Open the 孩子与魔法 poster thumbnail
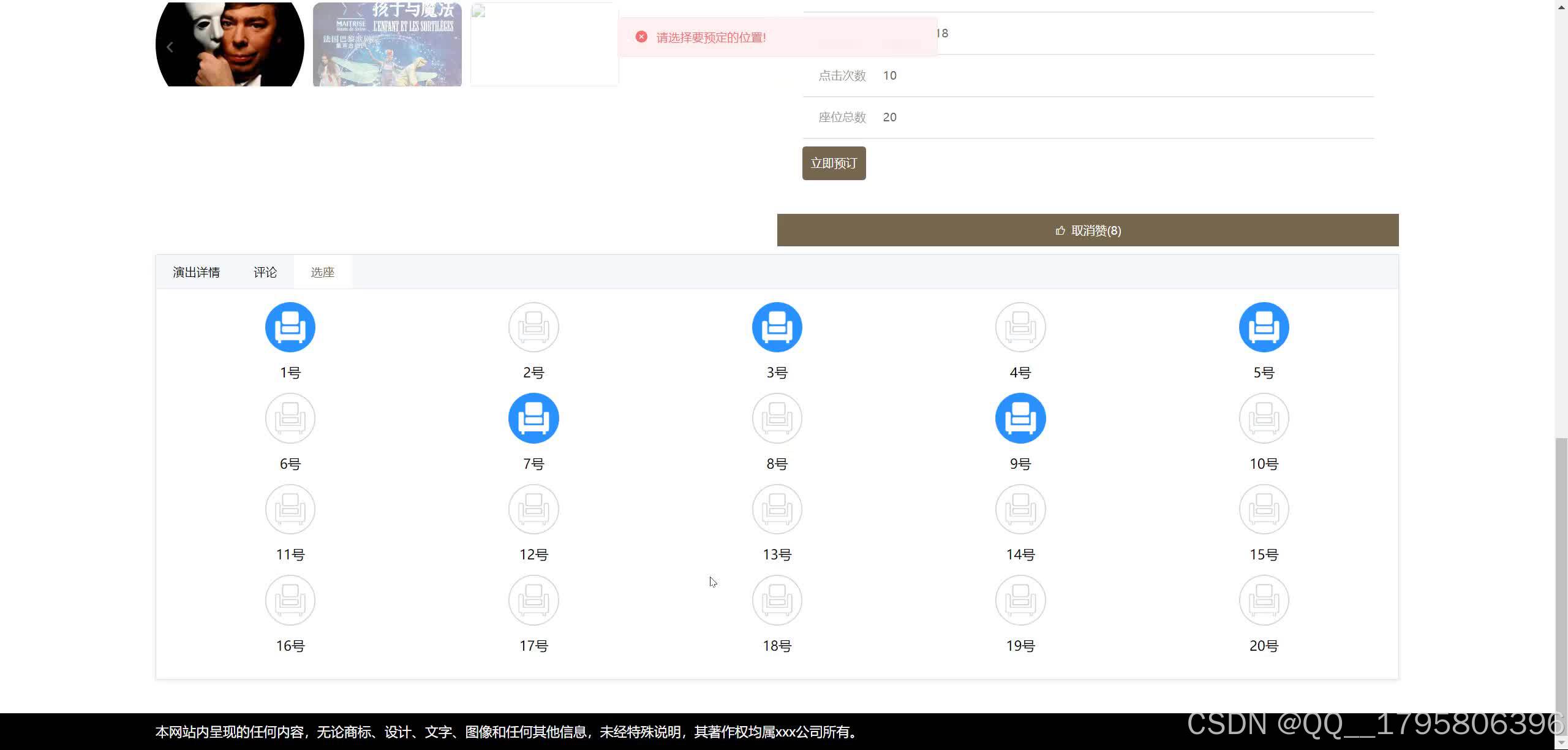This screenshot has width=1568, height=750. coord(387,44)
